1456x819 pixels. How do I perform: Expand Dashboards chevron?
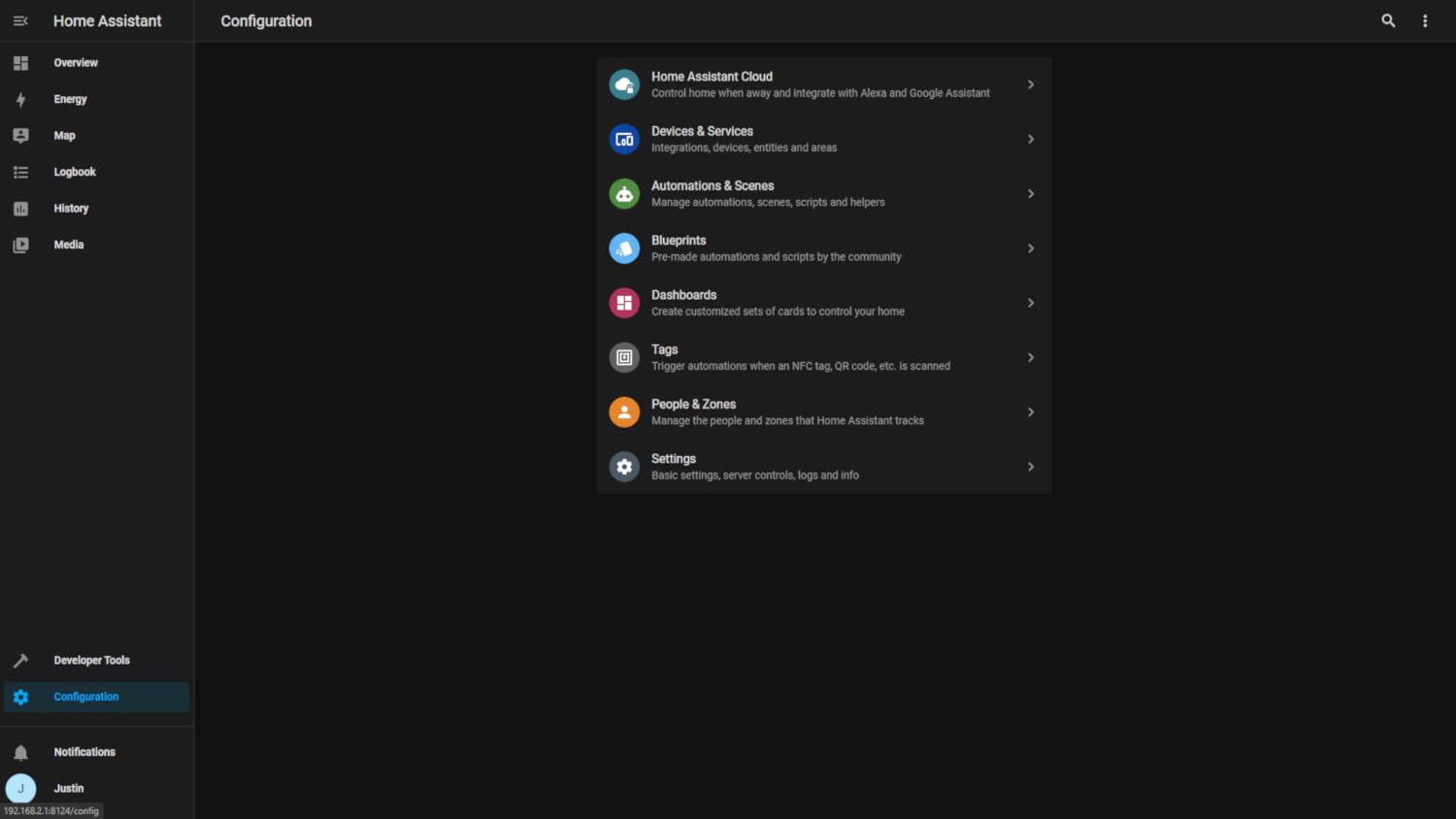pyautogui.click(x=1031, y=303)
